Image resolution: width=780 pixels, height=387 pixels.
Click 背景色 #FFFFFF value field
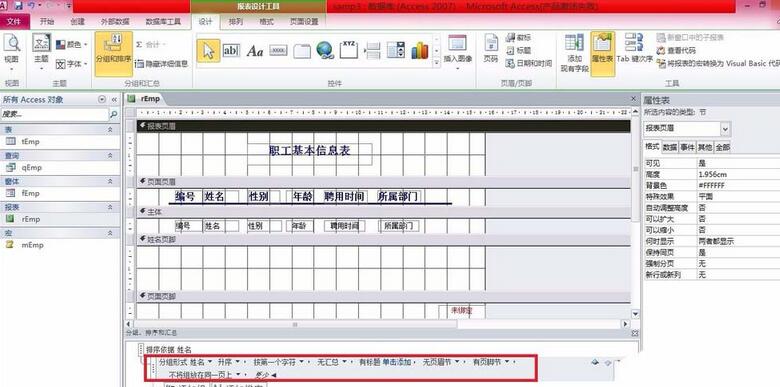point(738,185)
